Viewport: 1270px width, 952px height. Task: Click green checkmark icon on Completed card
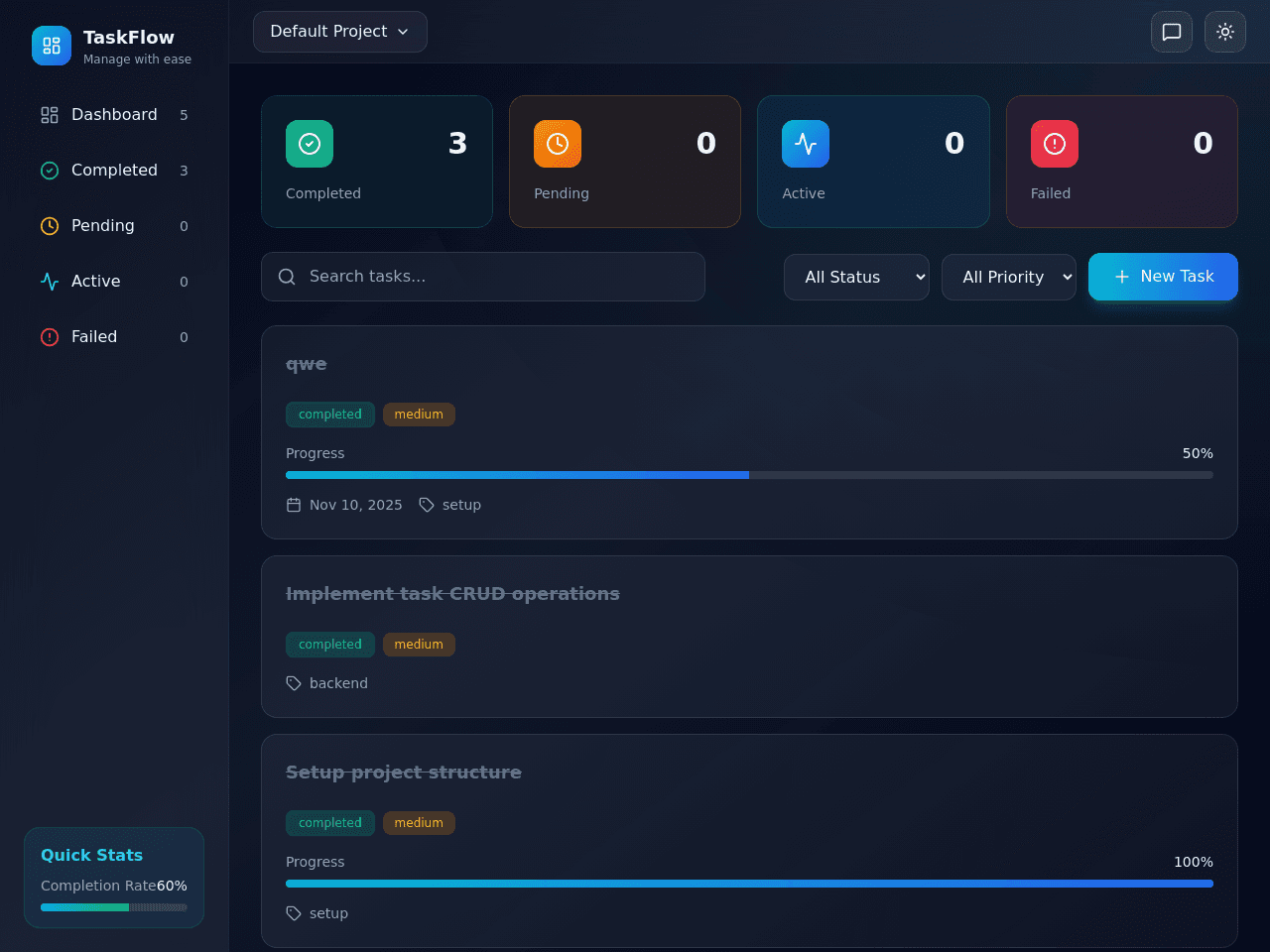click(310, 144)
